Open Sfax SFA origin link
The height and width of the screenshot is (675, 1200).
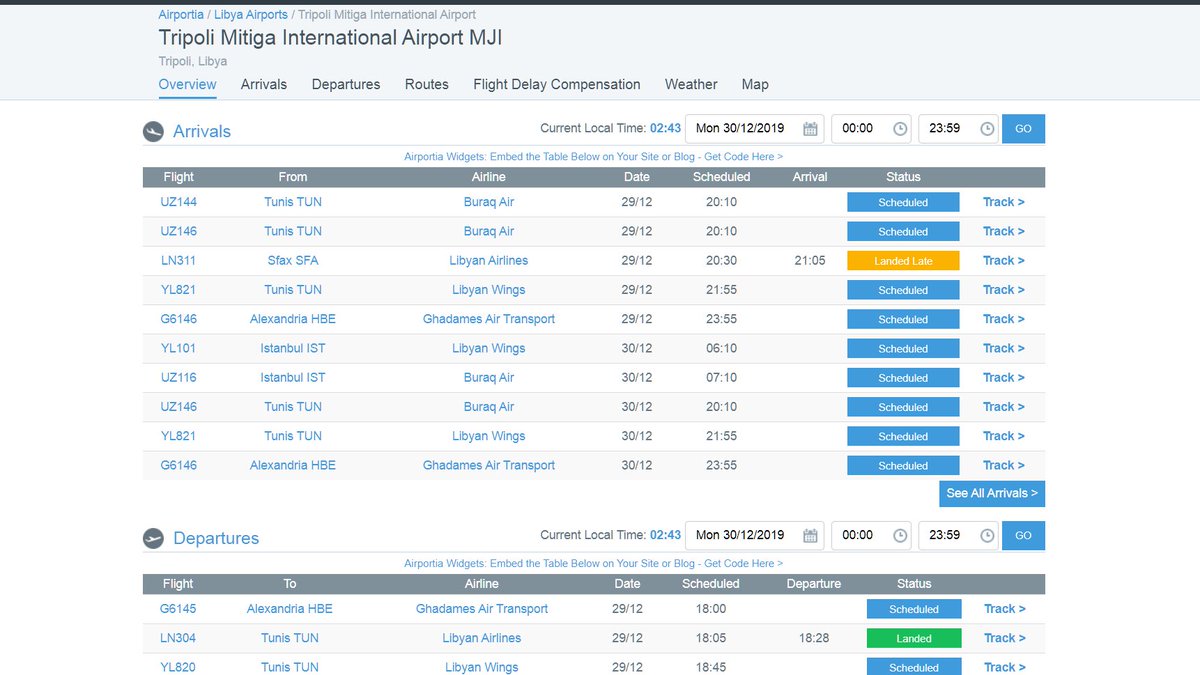(x=293, y=261)
